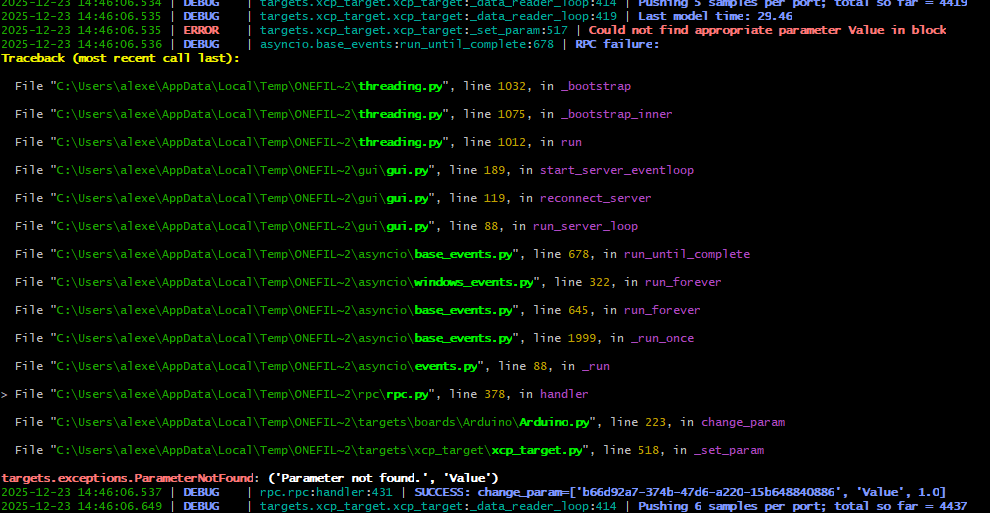Viewport: 990px width, 513px height.
Task: Click source "_data_reader_loop:419" in the log line
Action: (543, 16)
